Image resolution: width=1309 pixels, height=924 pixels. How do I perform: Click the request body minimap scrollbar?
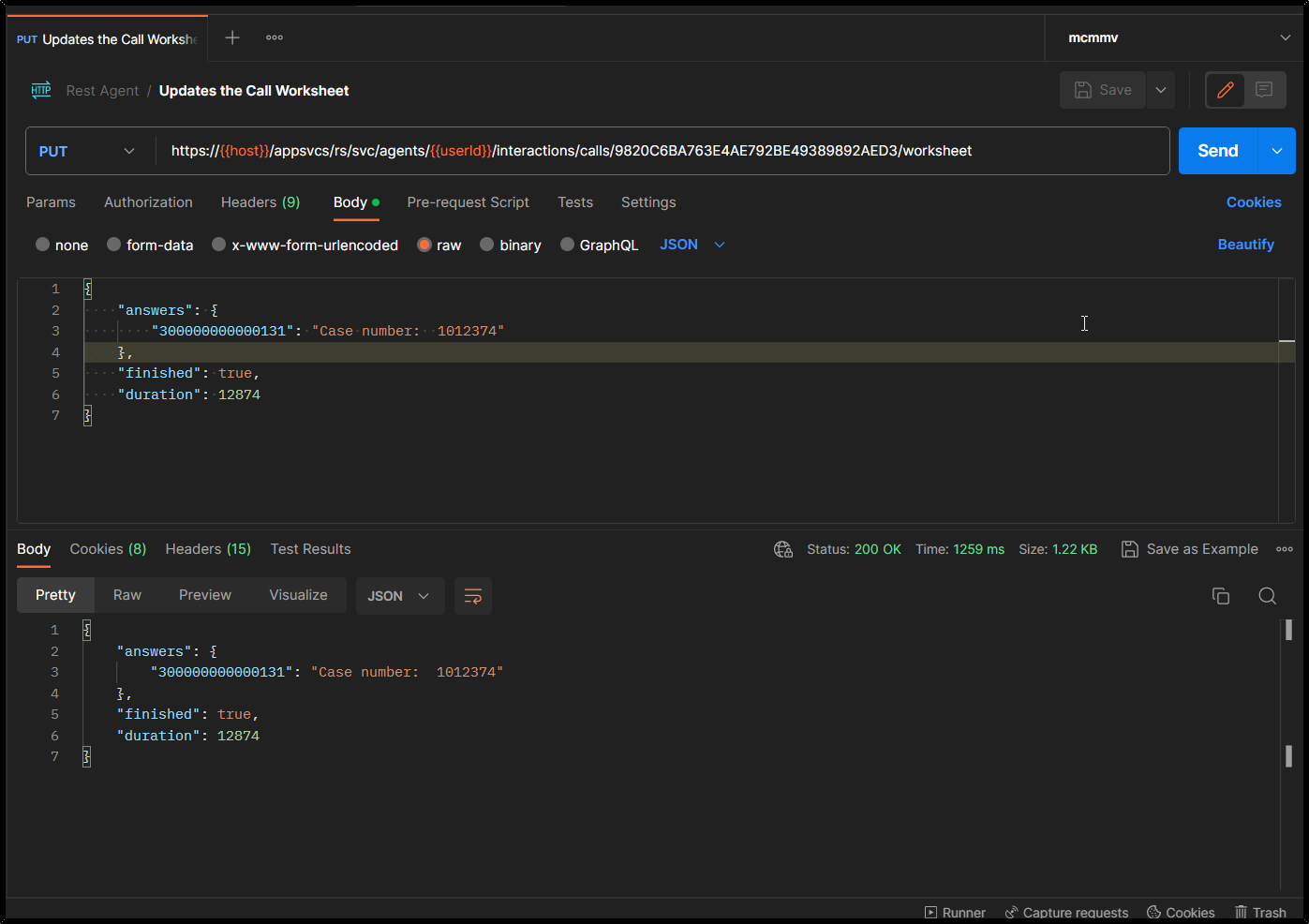point(1287,400)
